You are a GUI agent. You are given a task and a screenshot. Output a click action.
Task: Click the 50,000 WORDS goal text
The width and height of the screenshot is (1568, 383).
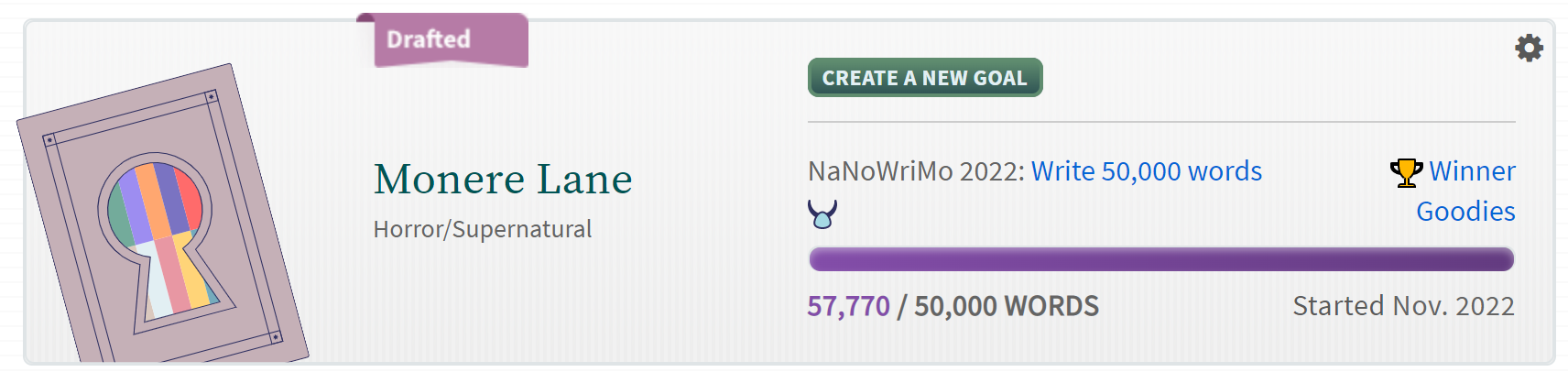point(1006,306)
